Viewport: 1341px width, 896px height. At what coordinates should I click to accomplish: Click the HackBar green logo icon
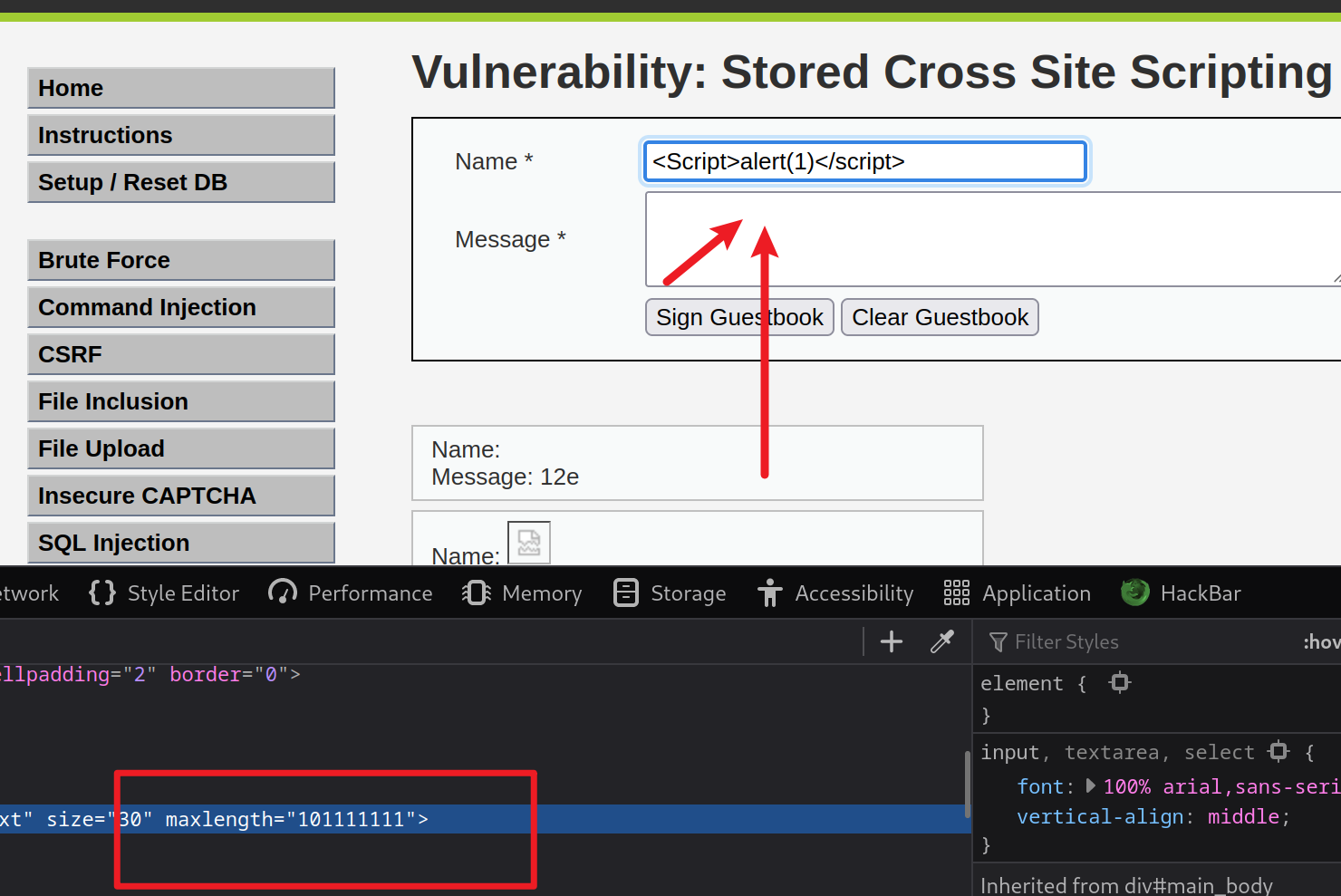tap(1135, 593)
